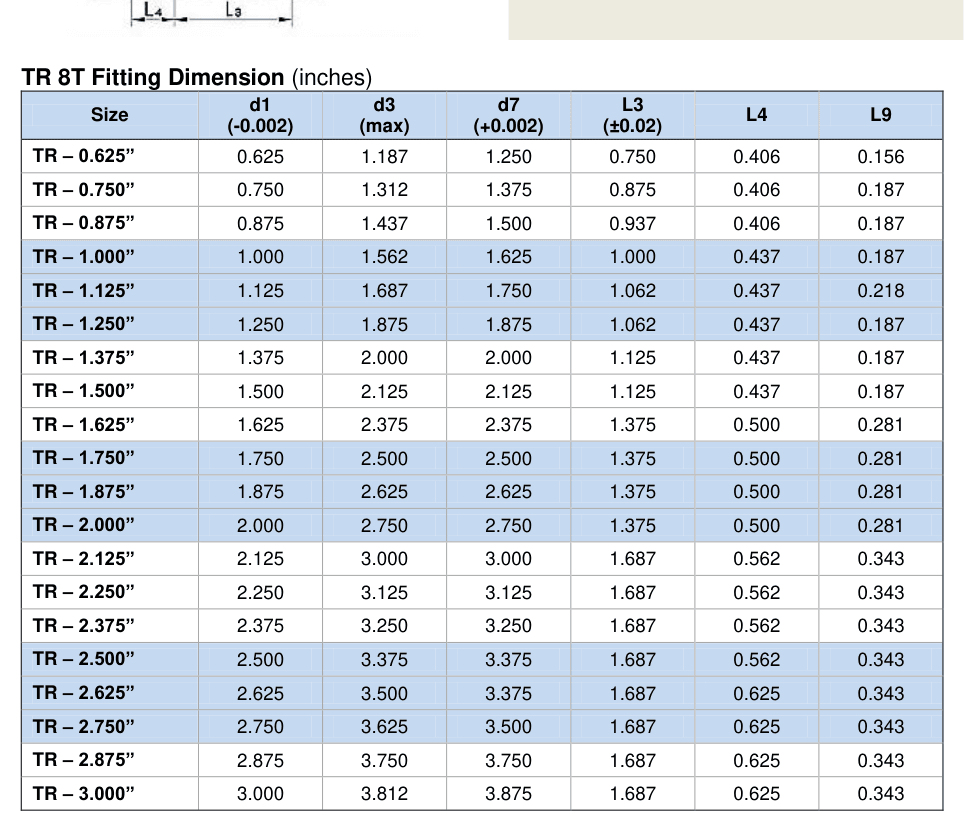The image size is (964, 832).
Task: Select the TR – 2.500" row label
Action: (84, 659)
